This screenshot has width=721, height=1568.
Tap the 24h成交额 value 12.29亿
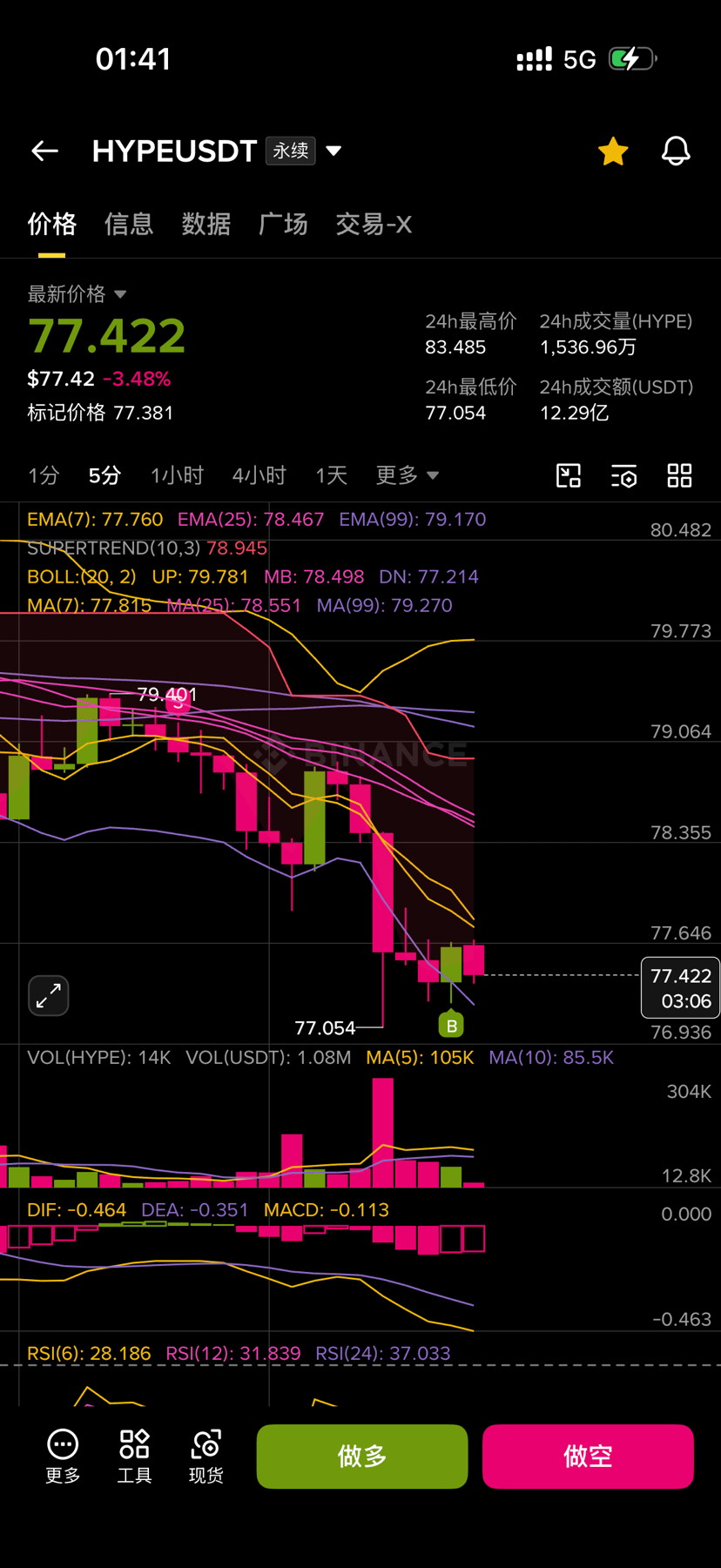point(574,413)
